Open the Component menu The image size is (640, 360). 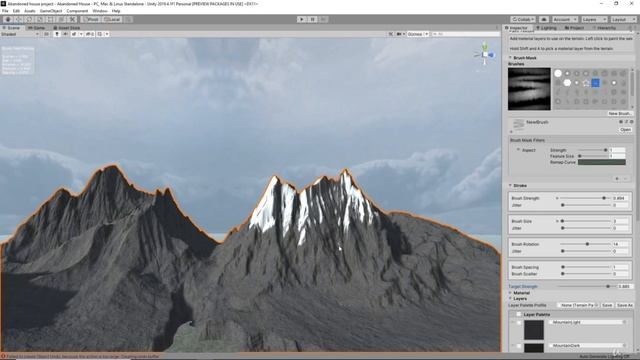(77, 11)
